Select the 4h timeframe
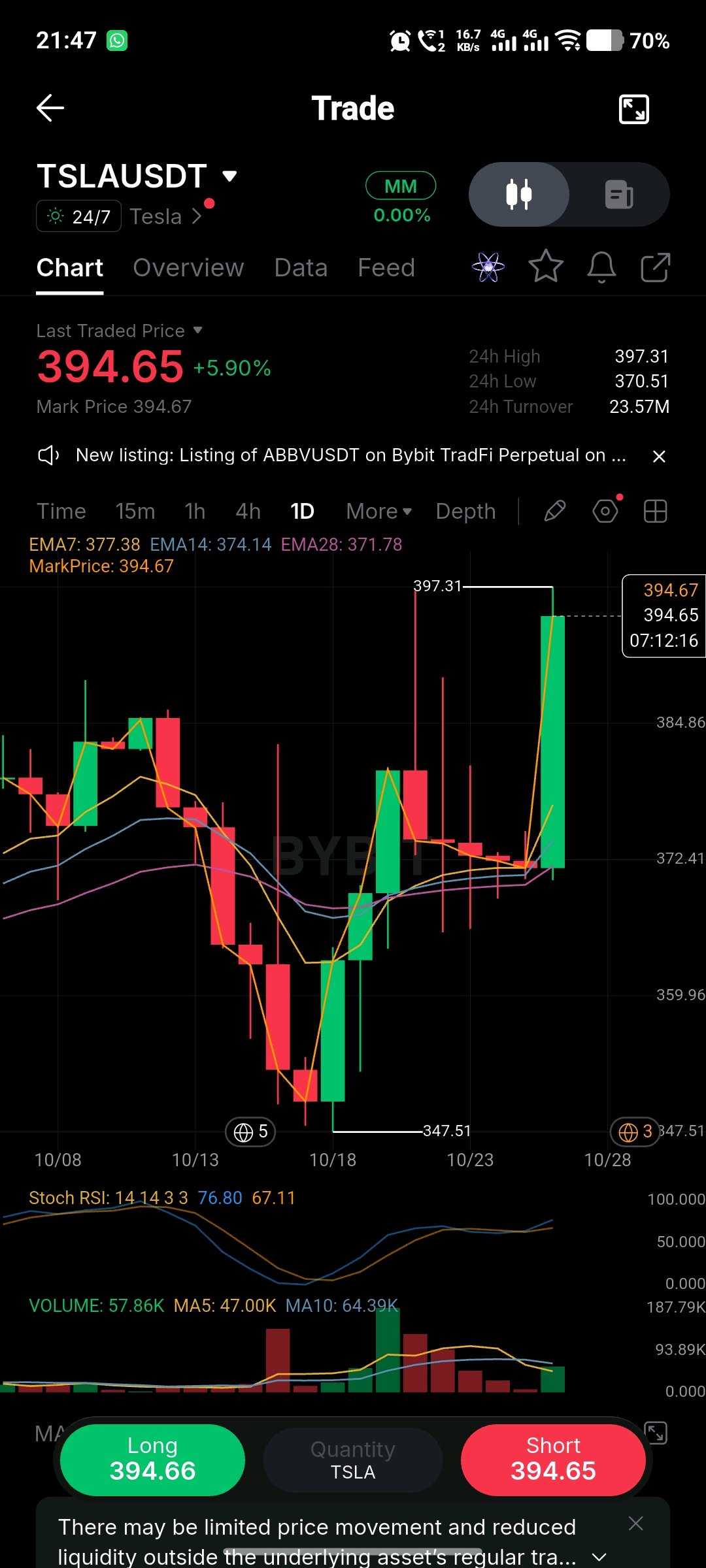Screen dimensions: 706x1568 [x=248, y=511]
